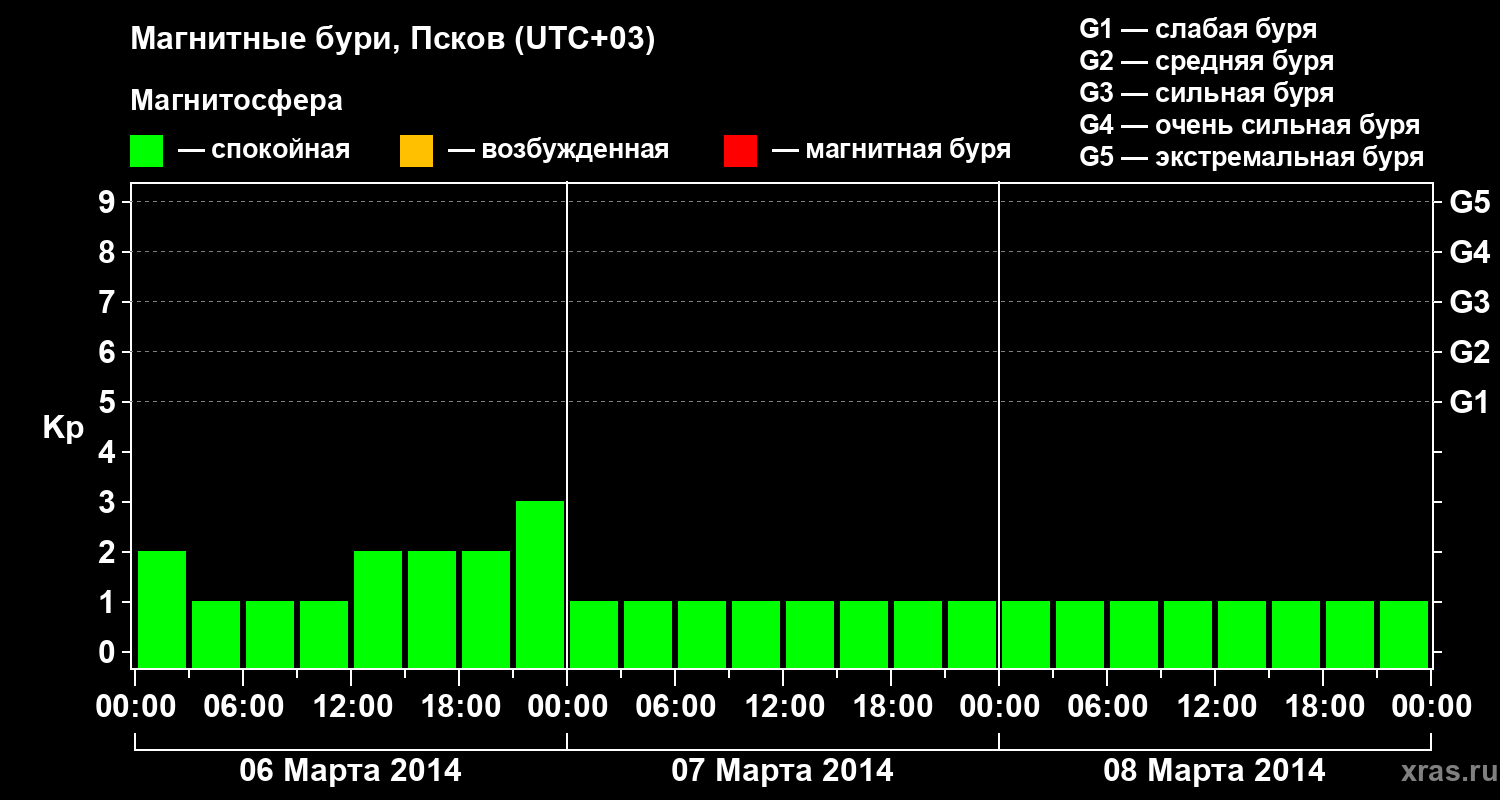Click the right-axis label G3

[1470, 302]
